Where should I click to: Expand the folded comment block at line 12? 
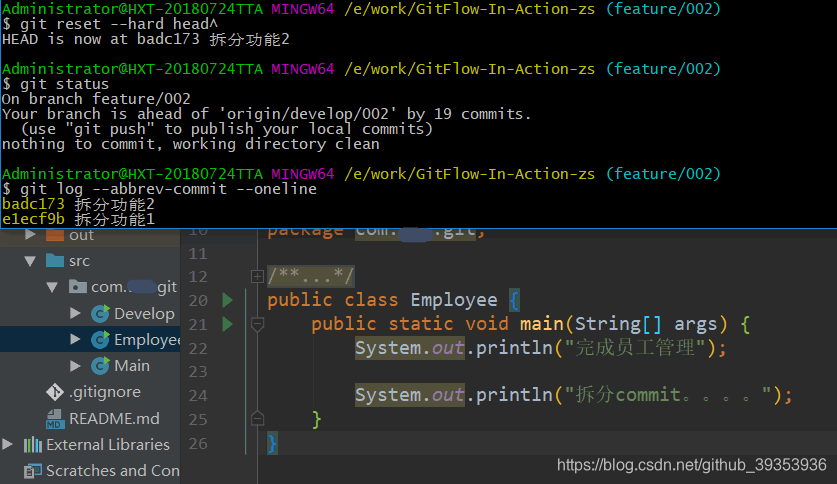(x=257, y=276)
